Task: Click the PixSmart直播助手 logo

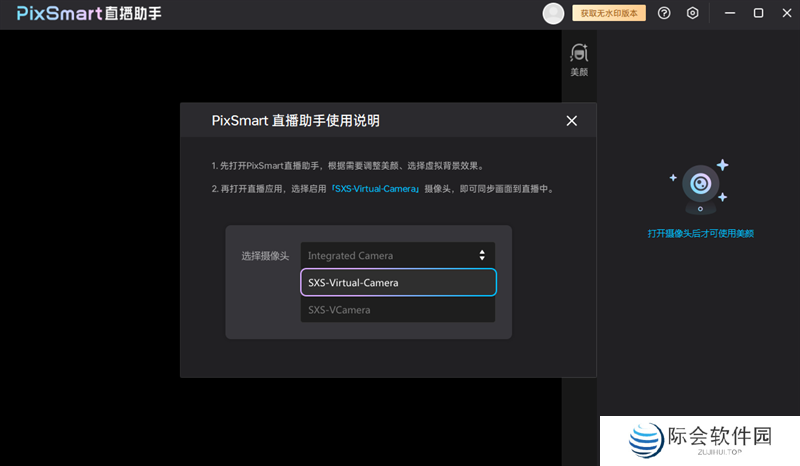Action: pyautogui.click(x=89, y=13)
